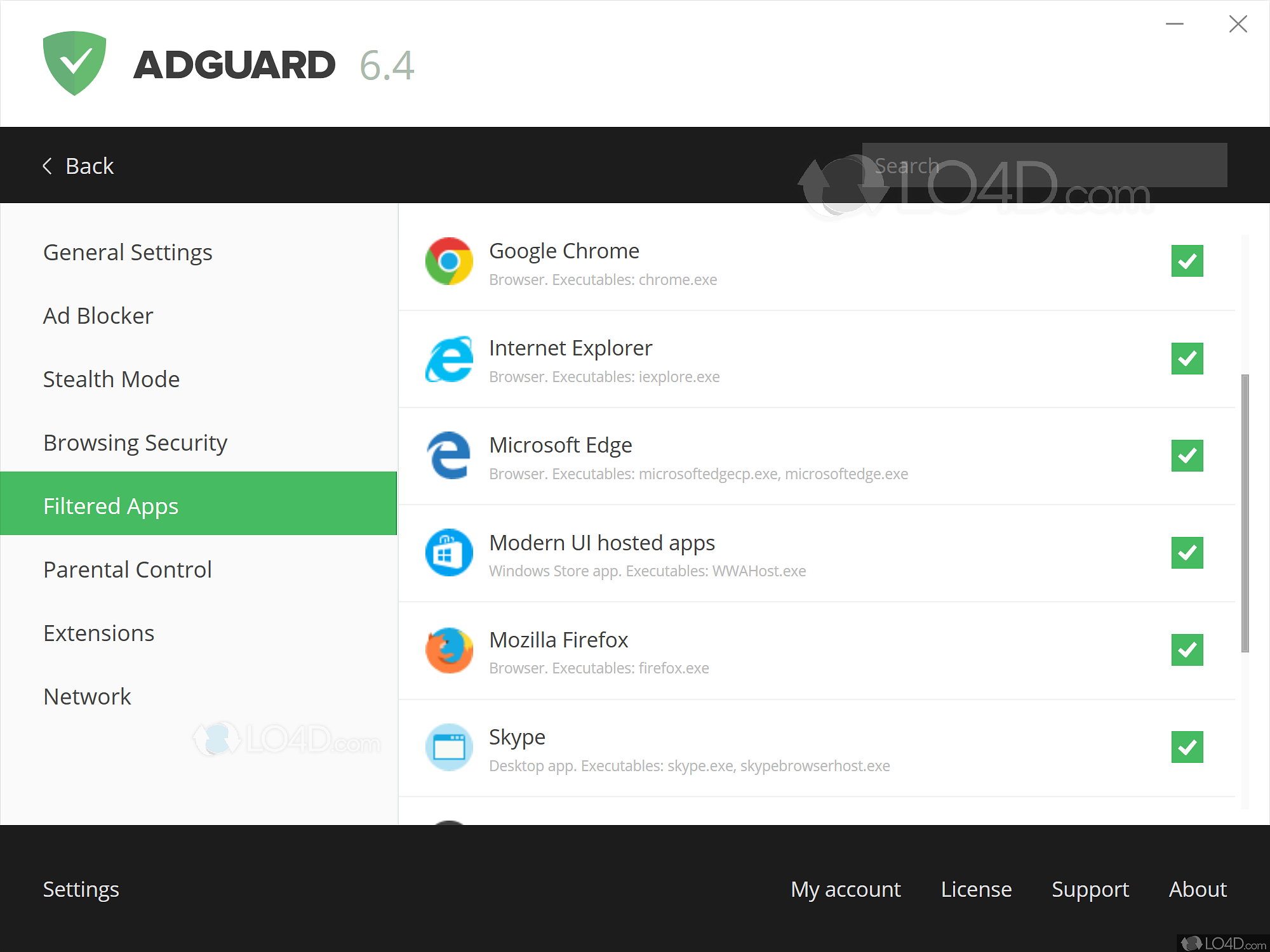Open the My account link
1270x952 pixels.
pos(845,889)
